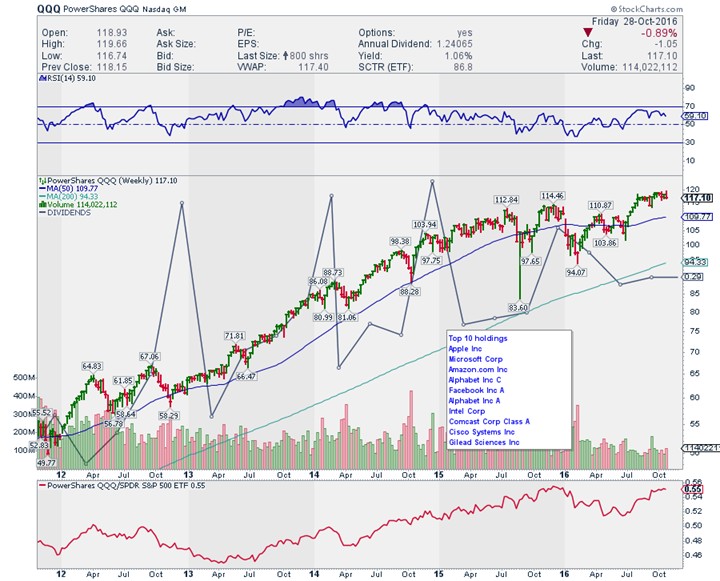Screen dimensions: 720x581
Task: Click the QQQ ticker symbol title
Action: [49, 8]
